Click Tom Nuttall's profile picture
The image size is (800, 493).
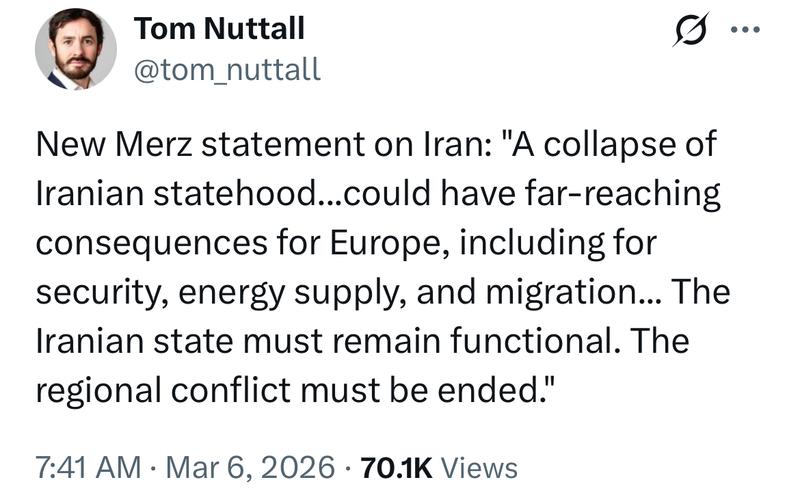[76, 49]
